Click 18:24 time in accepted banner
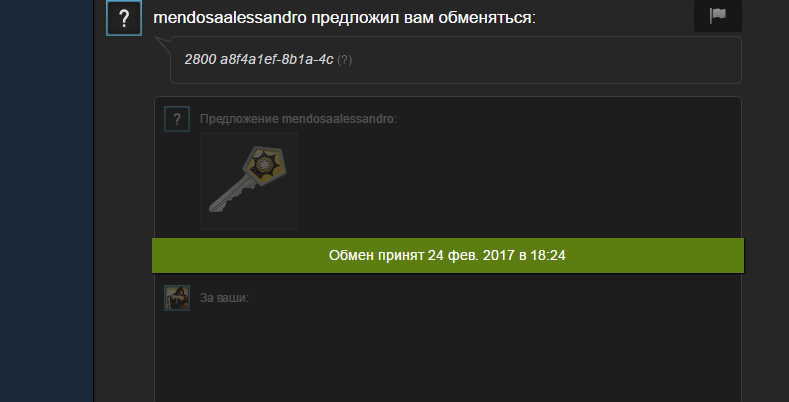 pos(548,256)
